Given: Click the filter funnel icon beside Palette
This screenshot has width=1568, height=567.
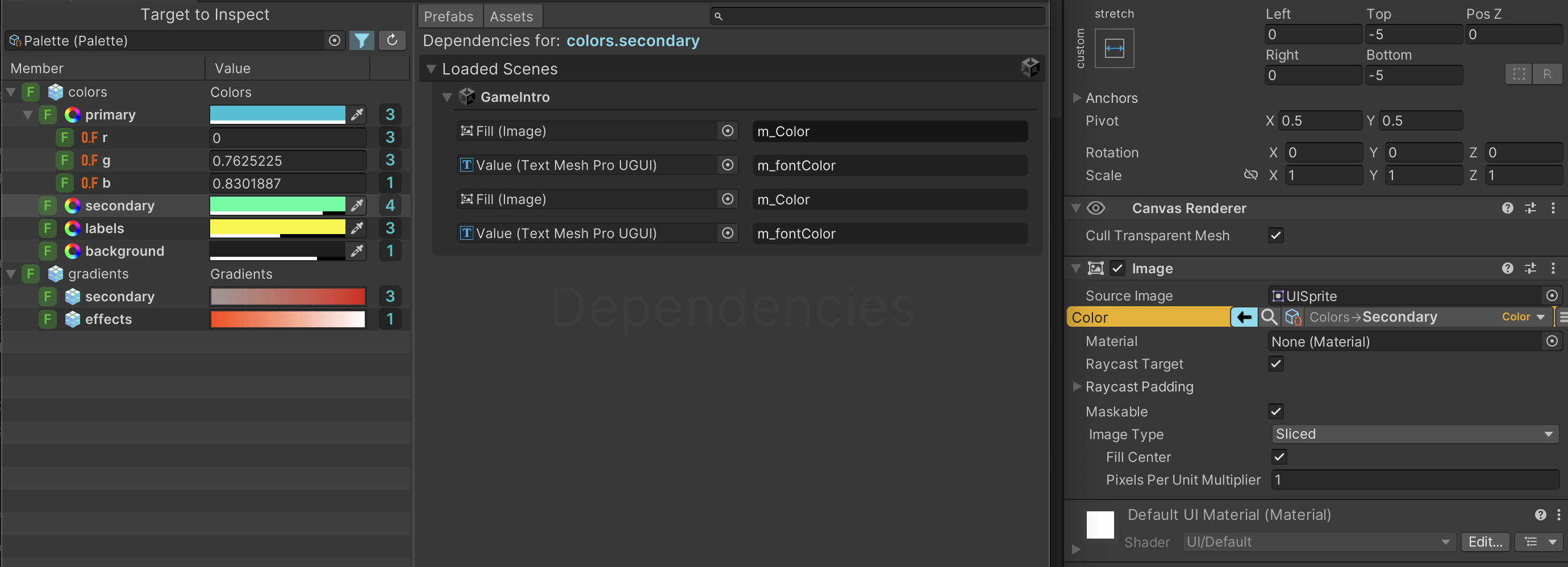Looking at the screenshot, I should pos(361,41).
